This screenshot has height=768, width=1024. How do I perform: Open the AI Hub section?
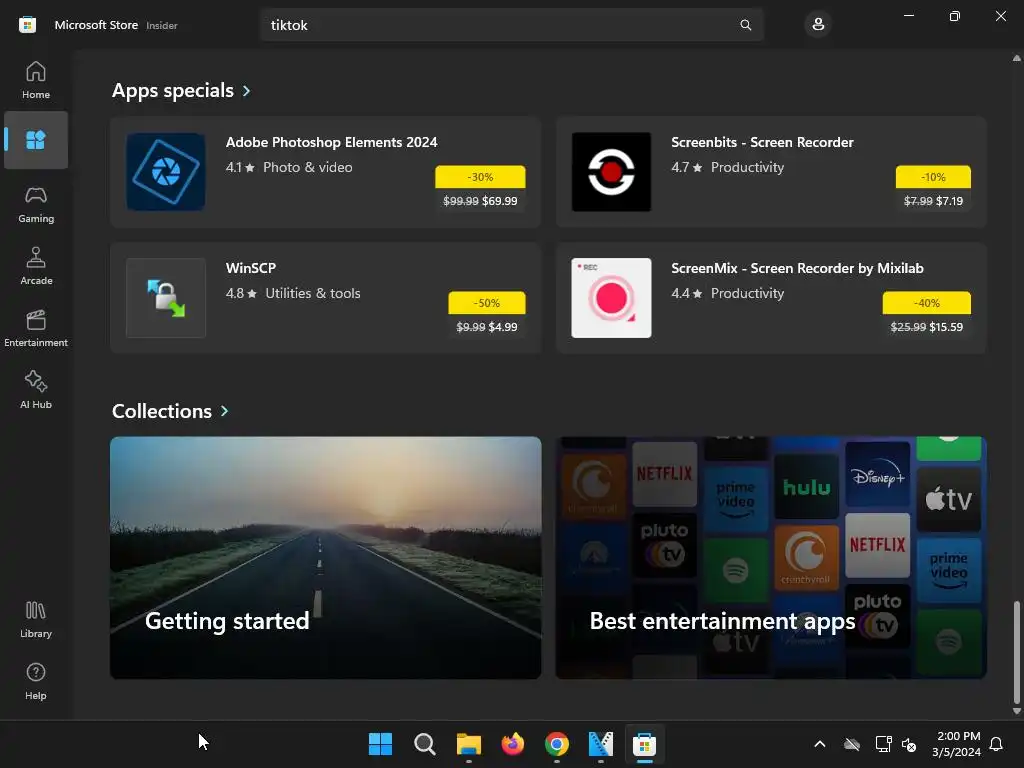36,390
